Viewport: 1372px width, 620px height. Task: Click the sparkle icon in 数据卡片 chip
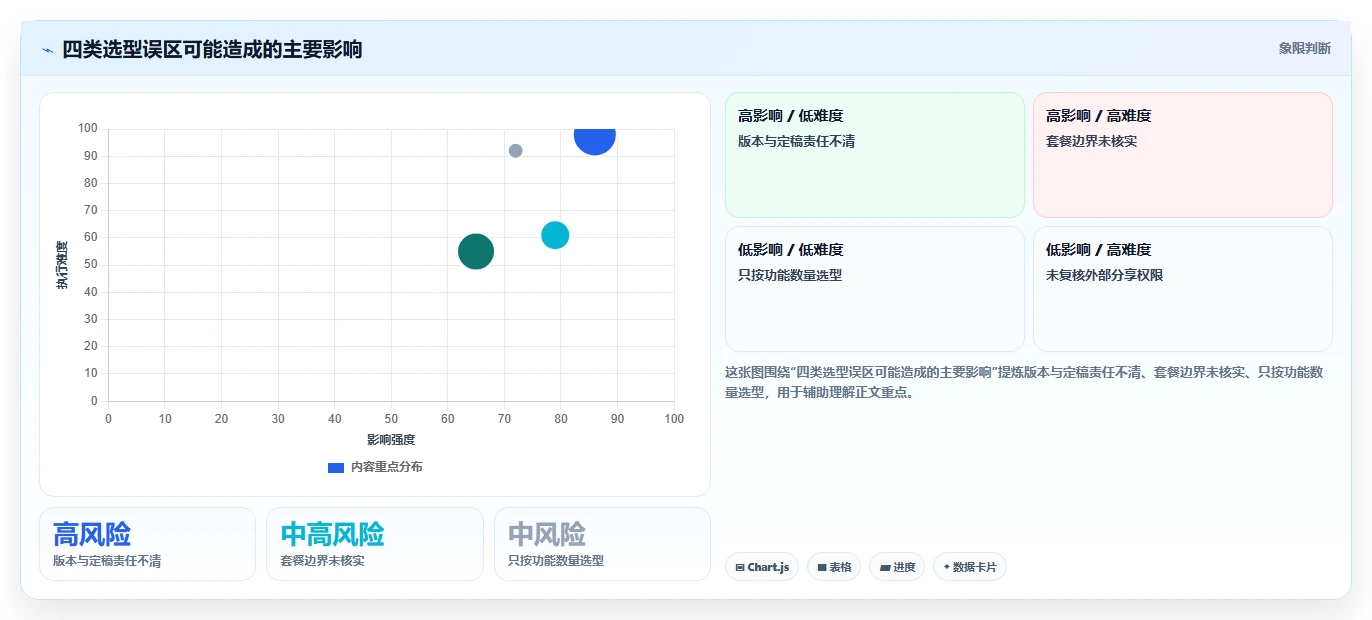tap(946, 567)
